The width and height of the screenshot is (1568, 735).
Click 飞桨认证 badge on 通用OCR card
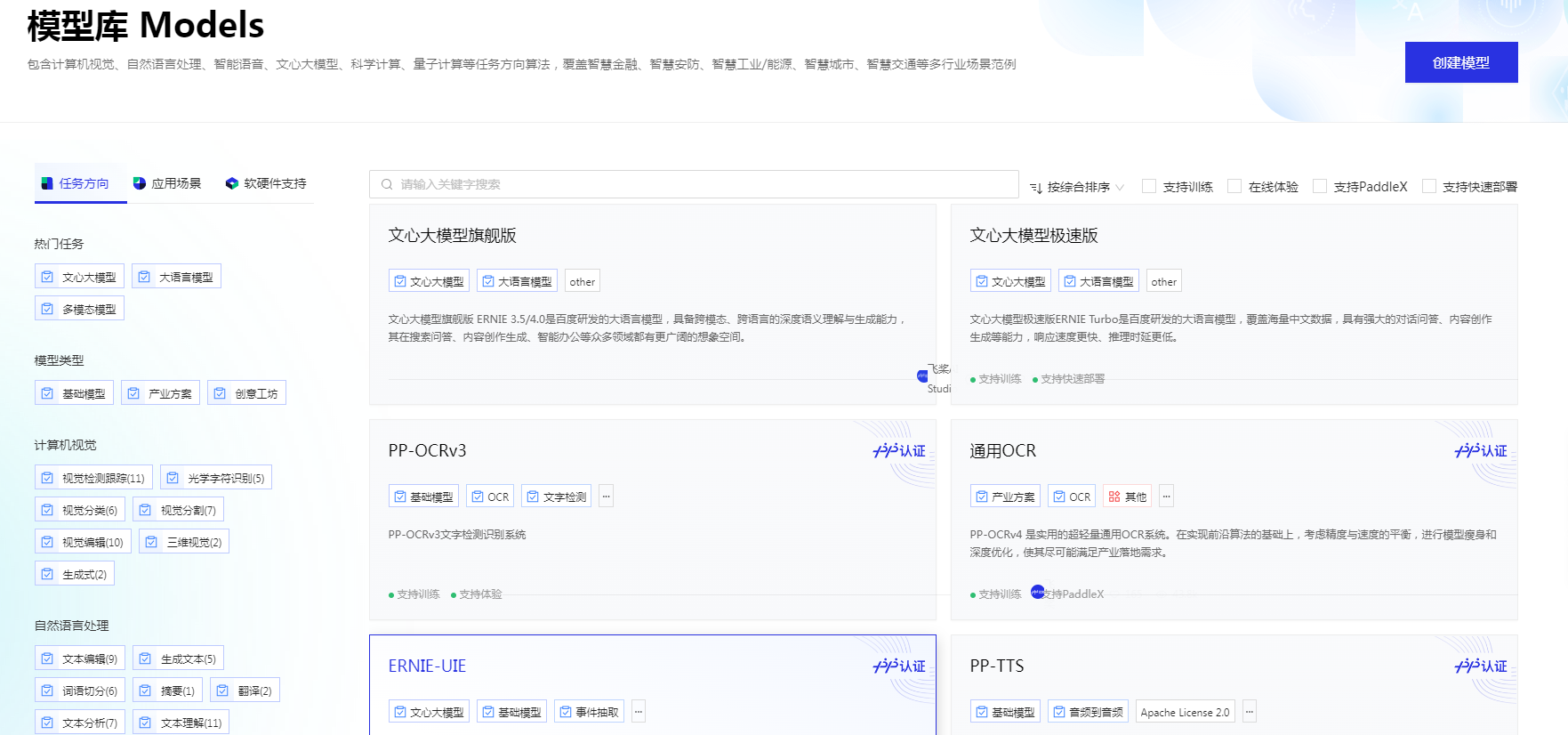click(1481, 451)
